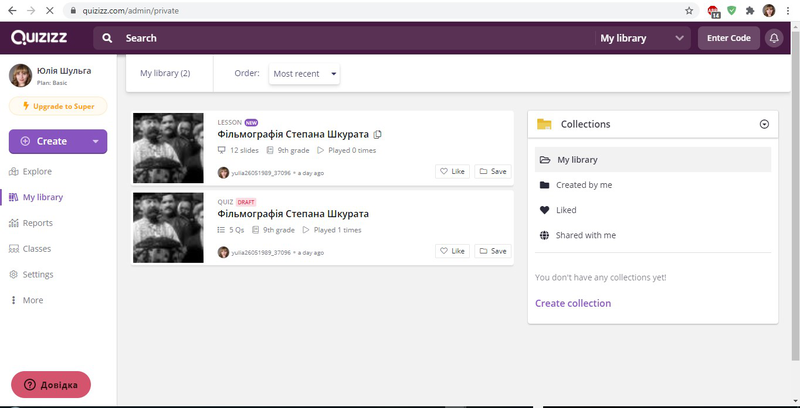This screenshot has width=800, height=408.
Task: Bookmark page with browser star icon
Action: click(x=688, y=10)
